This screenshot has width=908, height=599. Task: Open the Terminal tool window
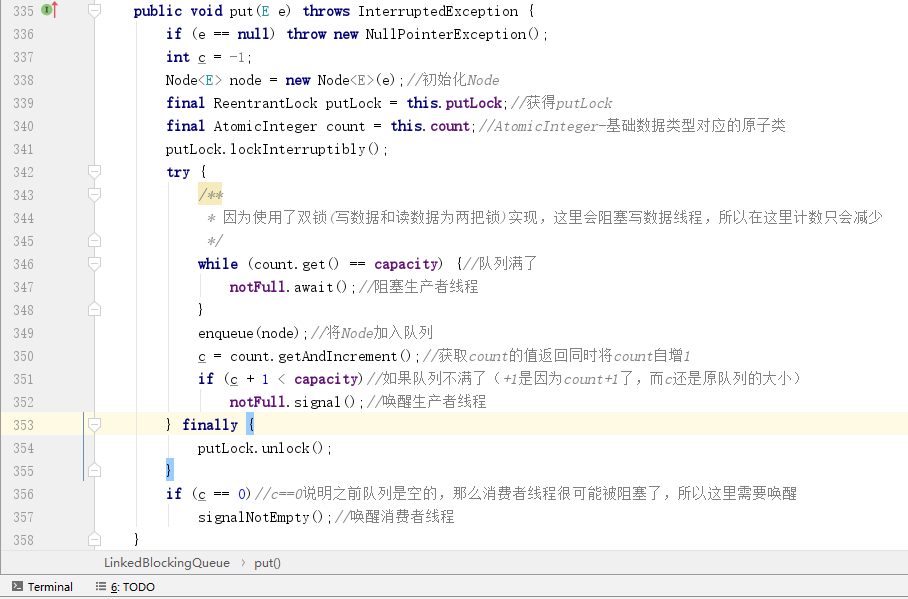pyautogui.click(x=42, y=587)
